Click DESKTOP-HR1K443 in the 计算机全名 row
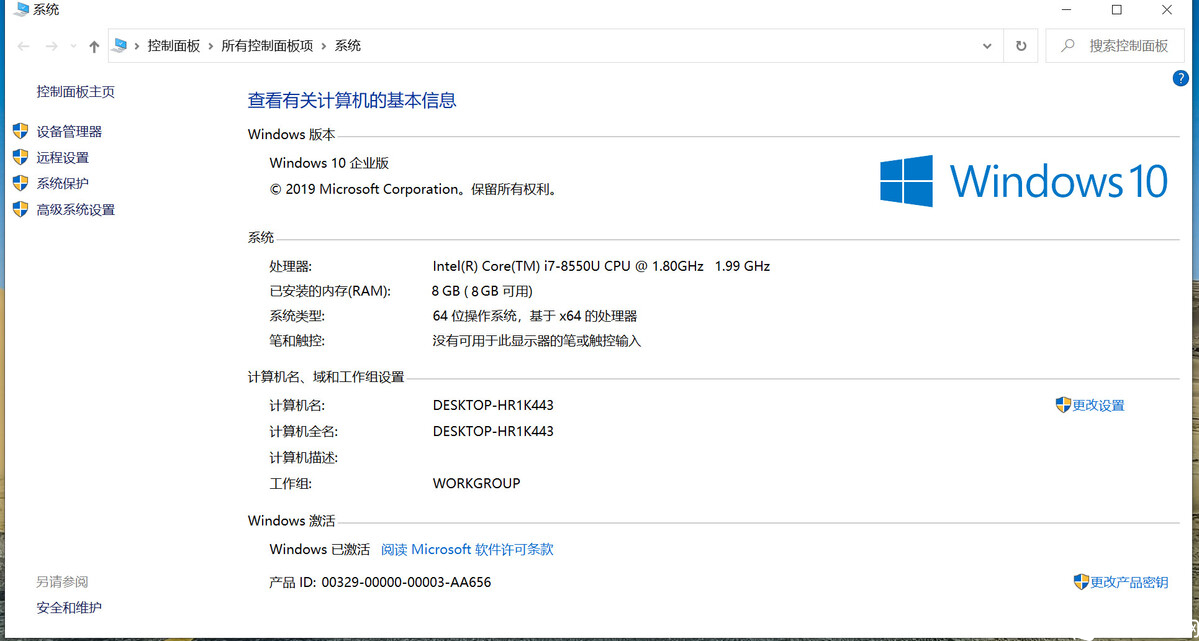The width and height of the screenshot is (1199, 641). [x=493, y=431]
